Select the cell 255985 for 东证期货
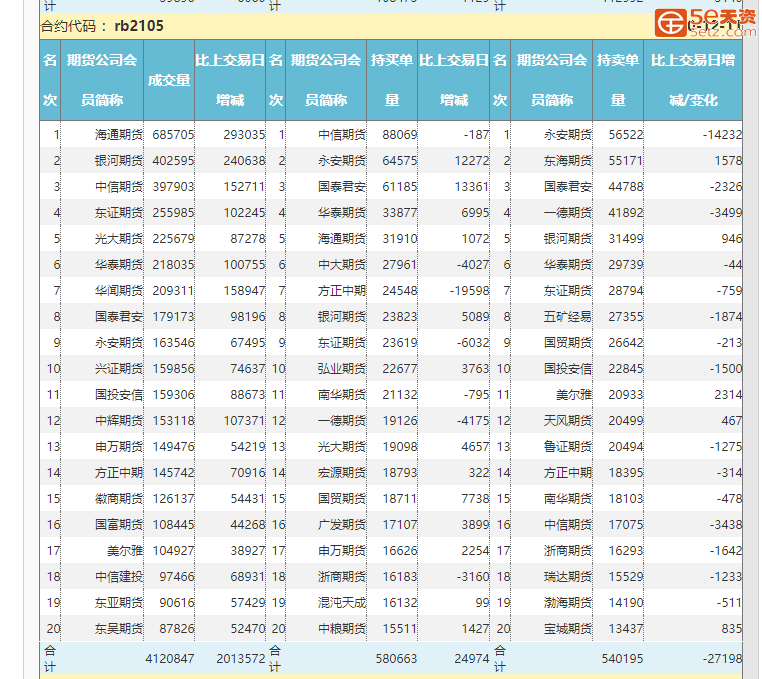 pos(173,213)
